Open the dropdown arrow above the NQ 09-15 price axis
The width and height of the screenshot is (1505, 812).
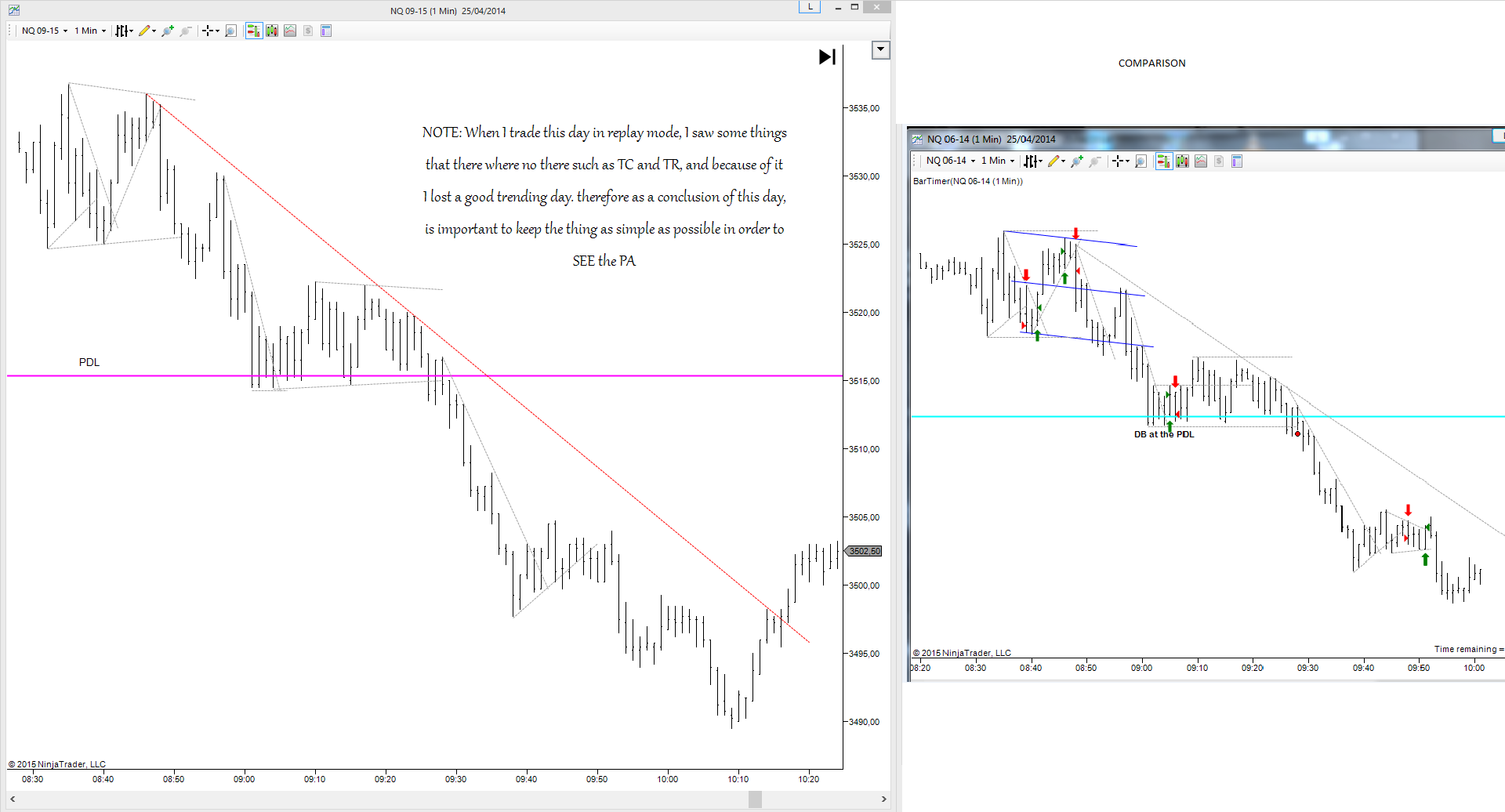881,49
